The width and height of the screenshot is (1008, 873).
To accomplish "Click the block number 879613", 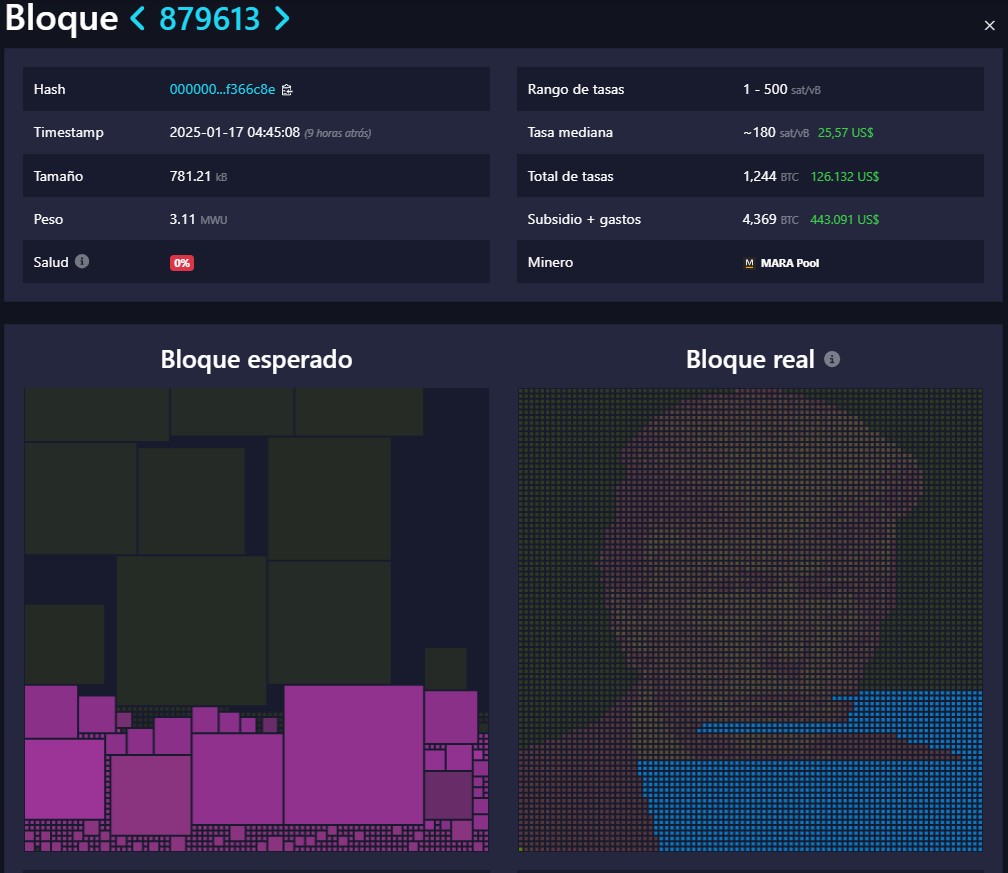I will click(x=210, y=18).
